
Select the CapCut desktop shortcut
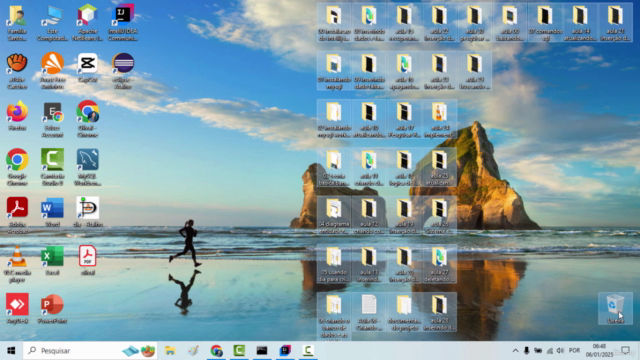pyautogui.click(x=87, y=68)
